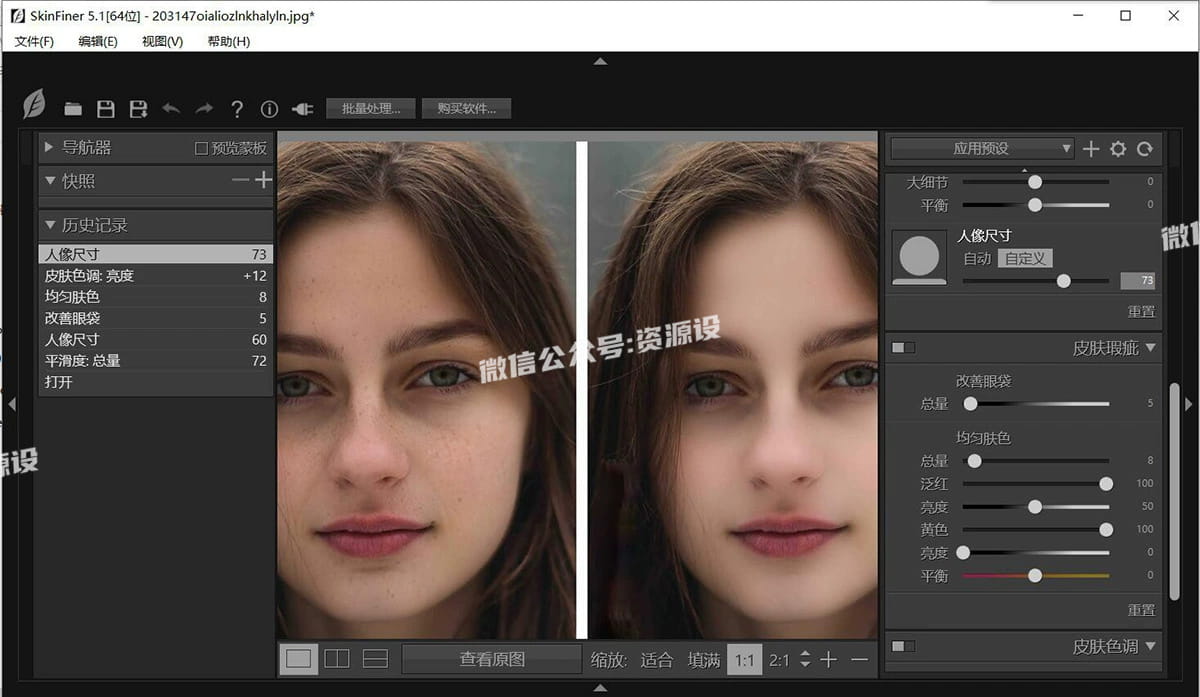Screen dimensions: 1200x697
Task: Open the 应用预设 dropdown
Action: 982,148
